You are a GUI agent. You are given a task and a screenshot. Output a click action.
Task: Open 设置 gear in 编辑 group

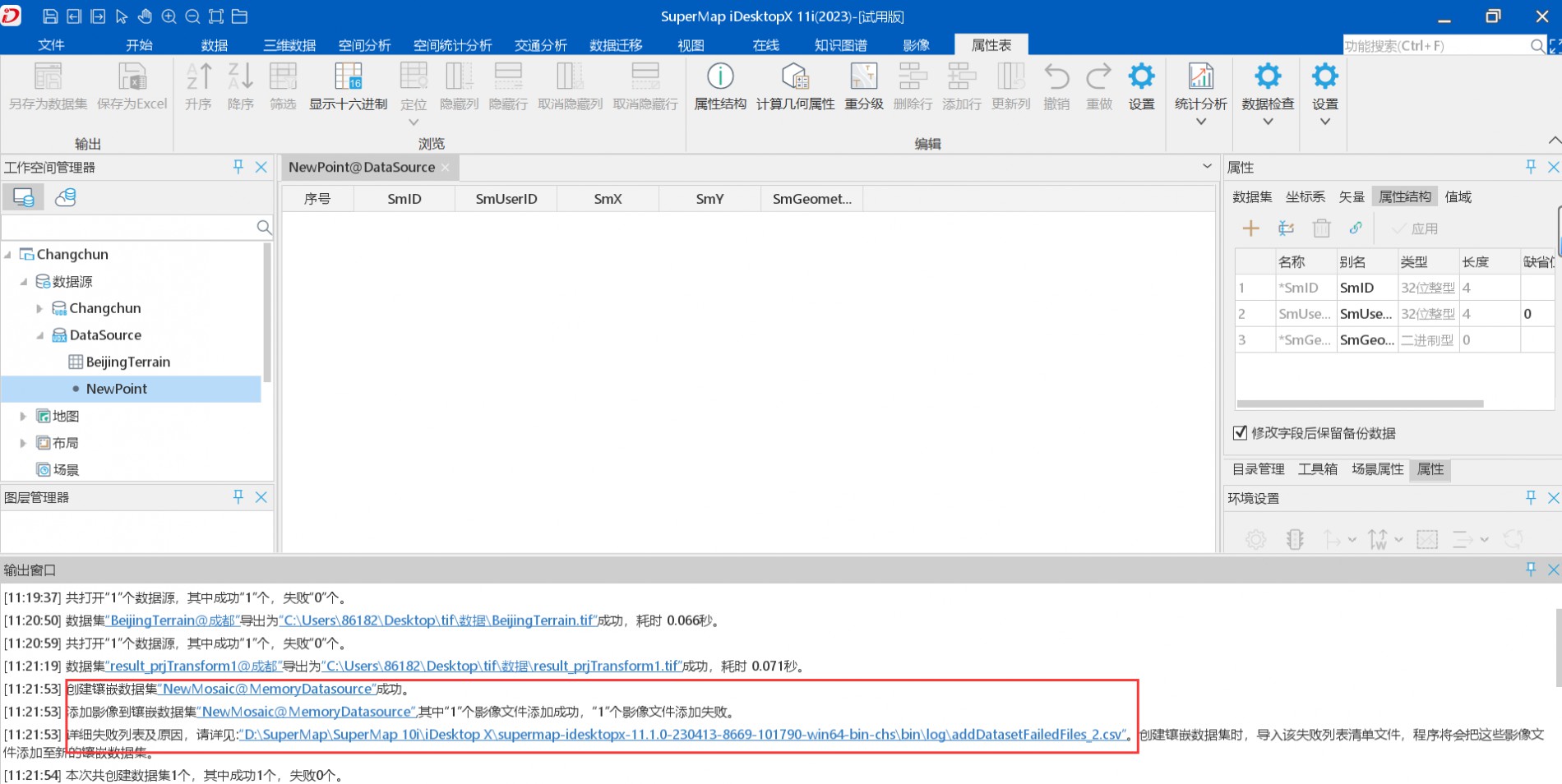coord(1141,76)
